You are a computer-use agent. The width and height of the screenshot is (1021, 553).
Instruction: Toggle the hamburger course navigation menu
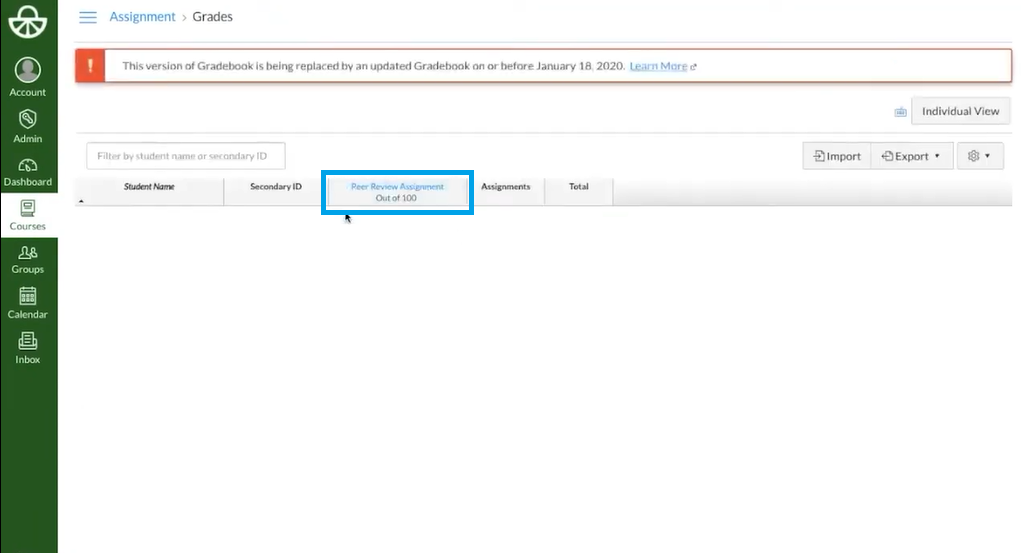point(88,17)
